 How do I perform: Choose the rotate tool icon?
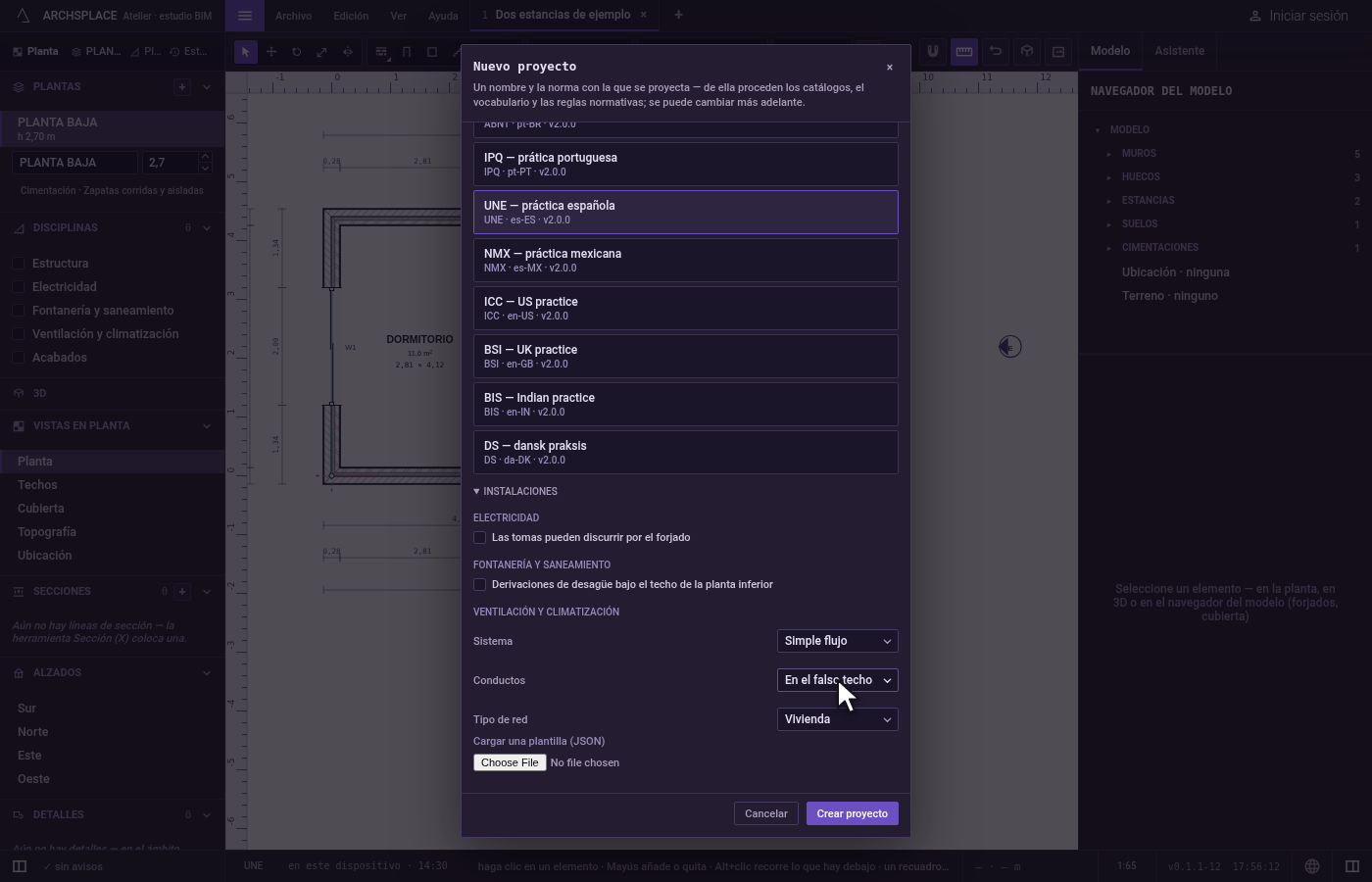(296, 52)
